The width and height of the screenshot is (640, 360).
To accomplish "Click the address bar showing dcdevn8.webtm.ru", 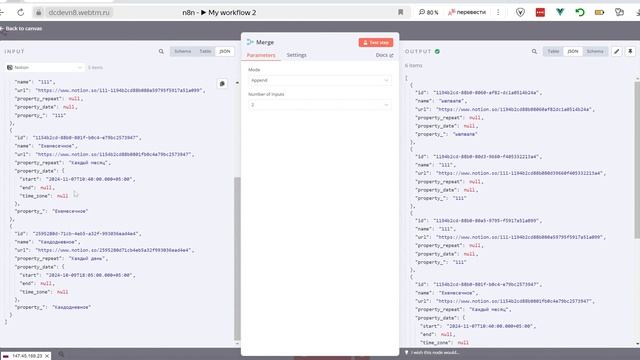I will [79, 13].
